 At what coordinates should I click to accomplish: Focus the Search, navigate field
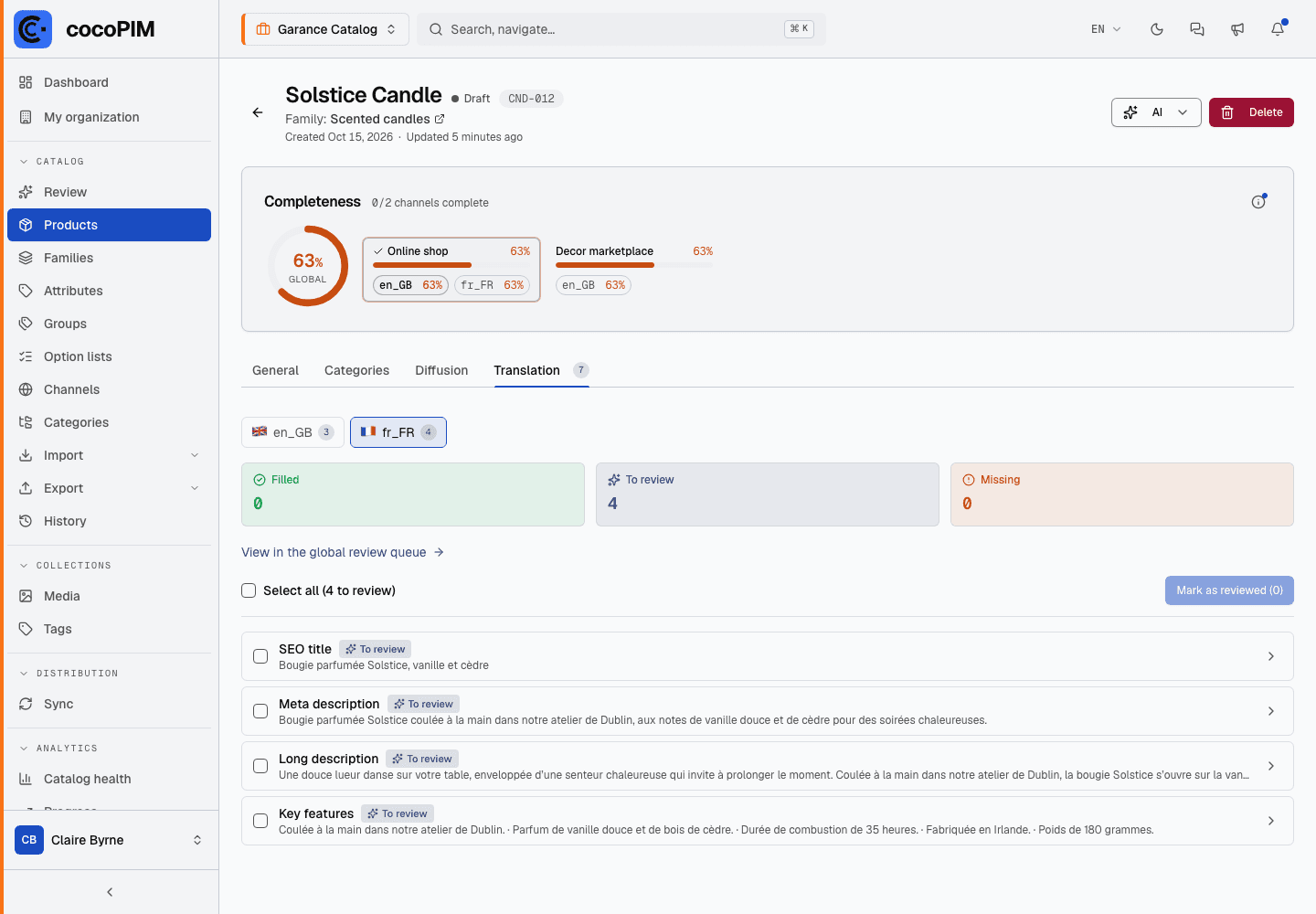(621, 29)
